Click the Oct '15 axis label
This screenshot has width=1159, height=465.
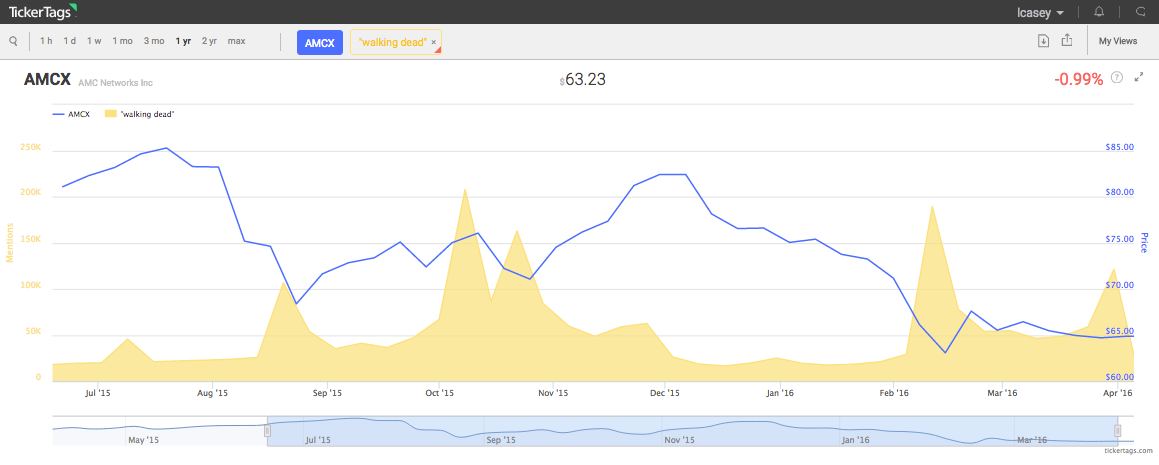pyautogui.click(x=439, y=393)
